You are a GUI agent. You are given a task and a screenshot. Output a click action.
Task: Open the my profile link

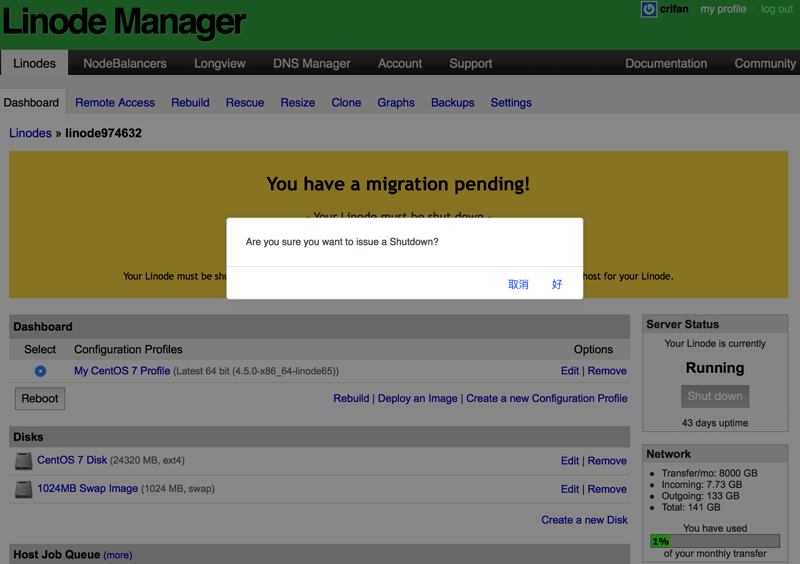(723, 9)
